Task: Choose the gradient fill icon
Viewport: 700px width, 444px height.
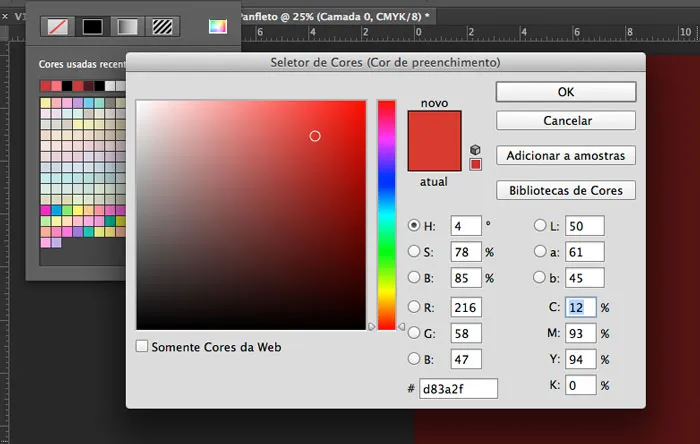Action: coord(127,27)
